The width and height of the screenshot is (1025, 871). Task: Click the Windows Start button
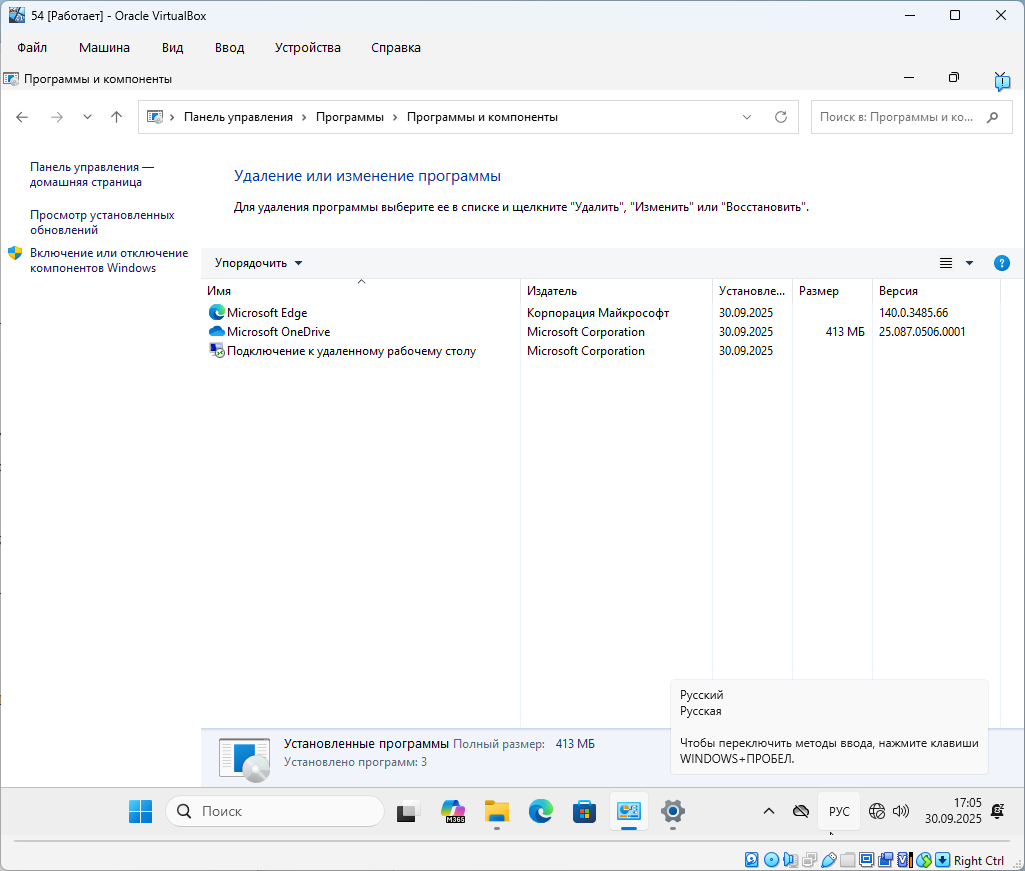pyautogui.click(x=140, y=812)
